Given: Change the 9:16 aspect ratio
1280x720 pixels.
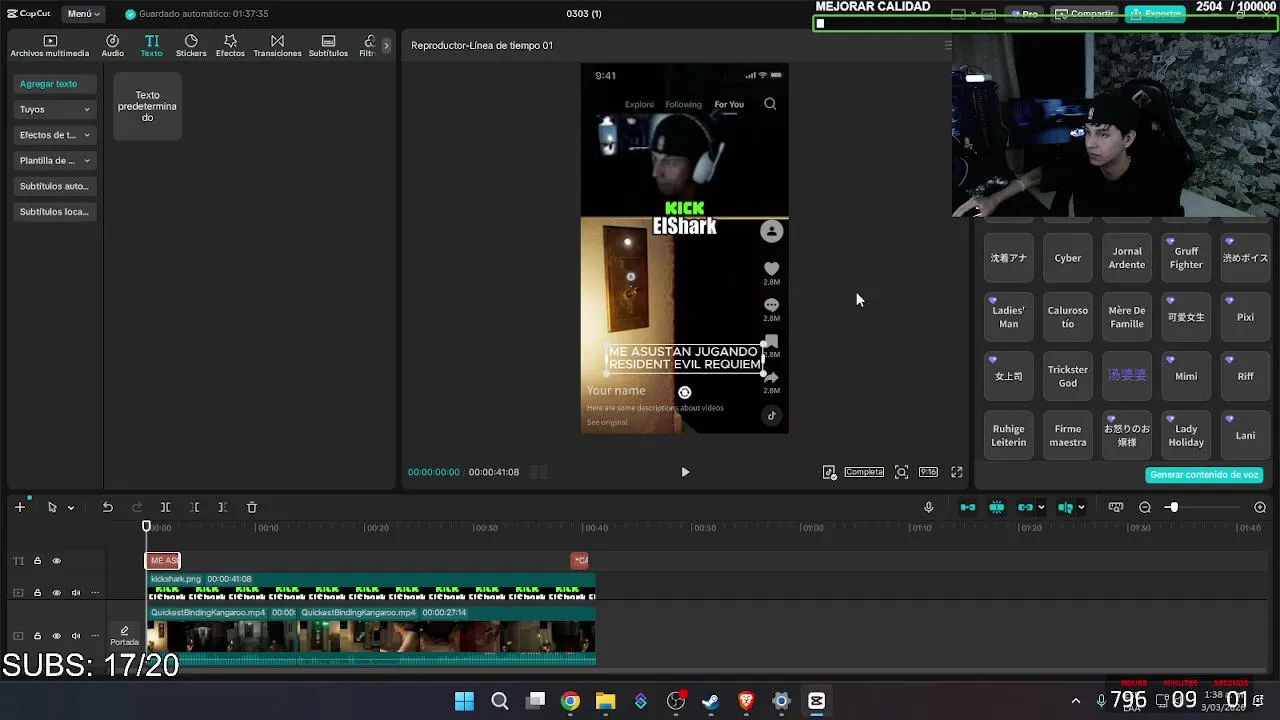Looking at the screenshot, I should pos(928,472).
